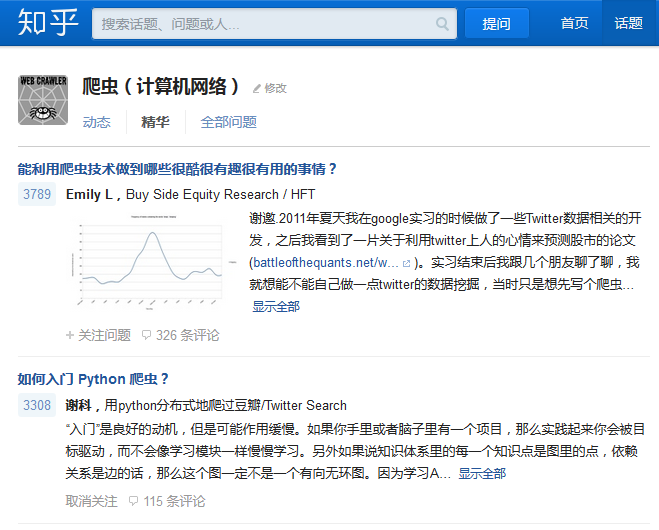659x530 pixels.
Task: Click the 3308 vote count badge
Action: click(x=37, y=405)
